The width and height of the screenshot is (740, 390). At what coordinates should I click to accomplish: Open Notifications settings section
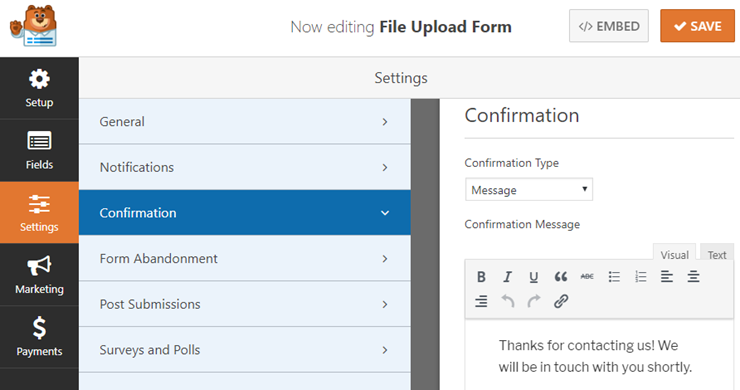pos(244,168)
